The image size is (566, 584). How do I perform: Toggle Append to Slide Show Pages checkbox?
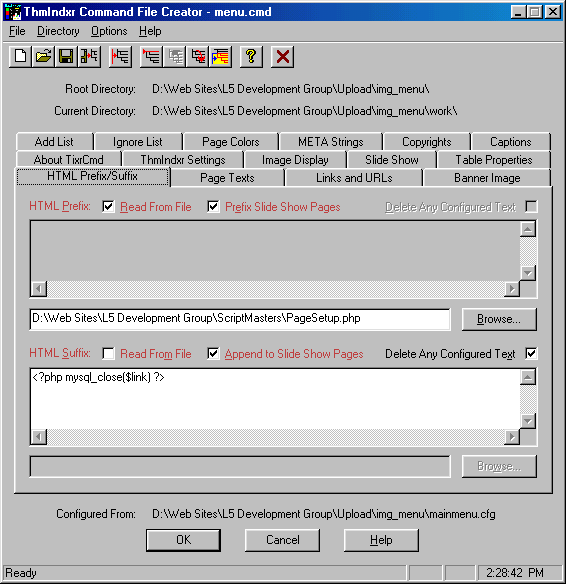(x=213, y=353)
